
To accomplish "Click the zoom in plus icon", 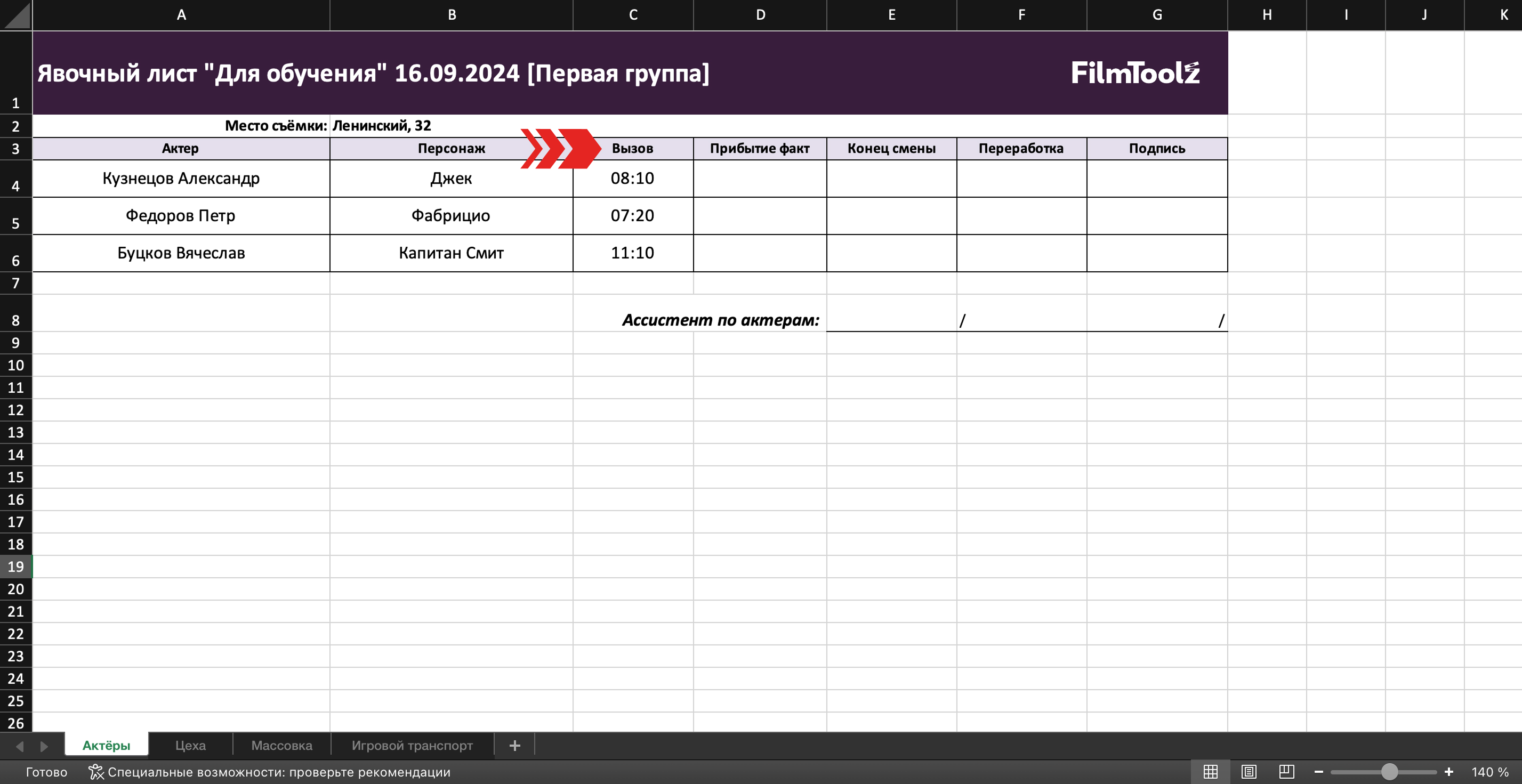I will [x=1449, y=772].
